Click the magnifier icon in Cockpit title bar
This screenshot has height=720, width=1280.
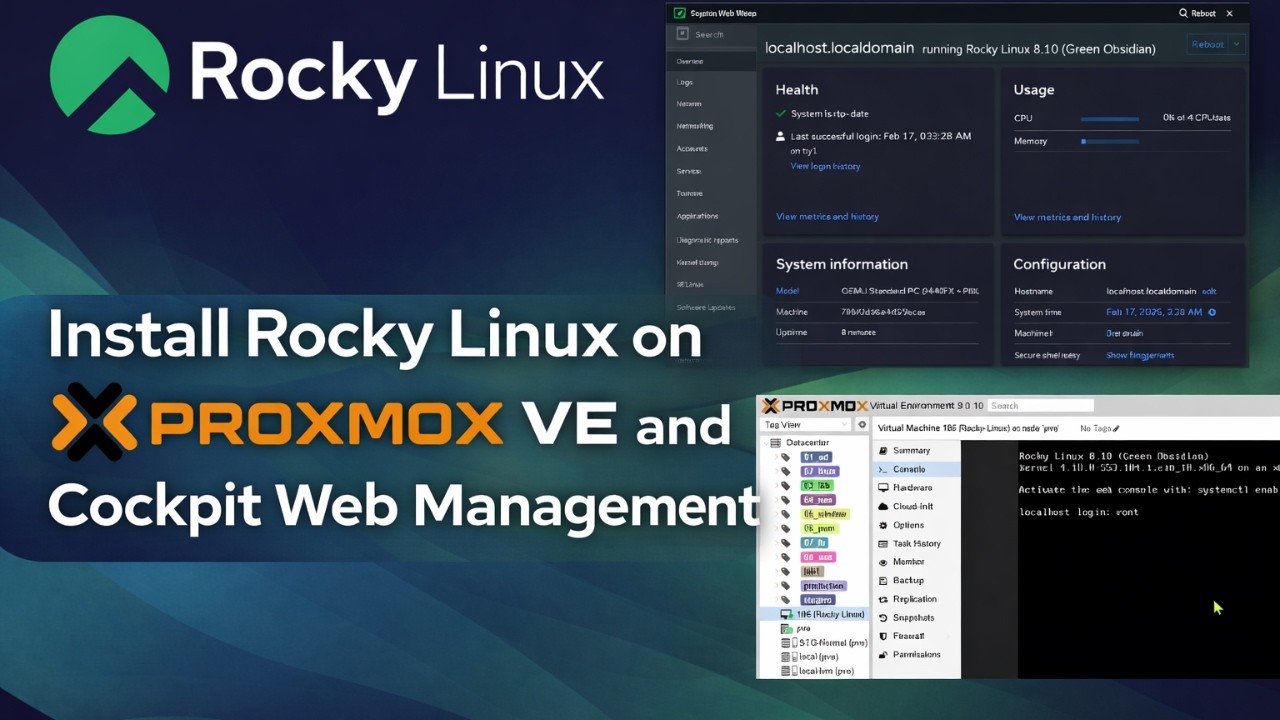[x=1184, y=13]
